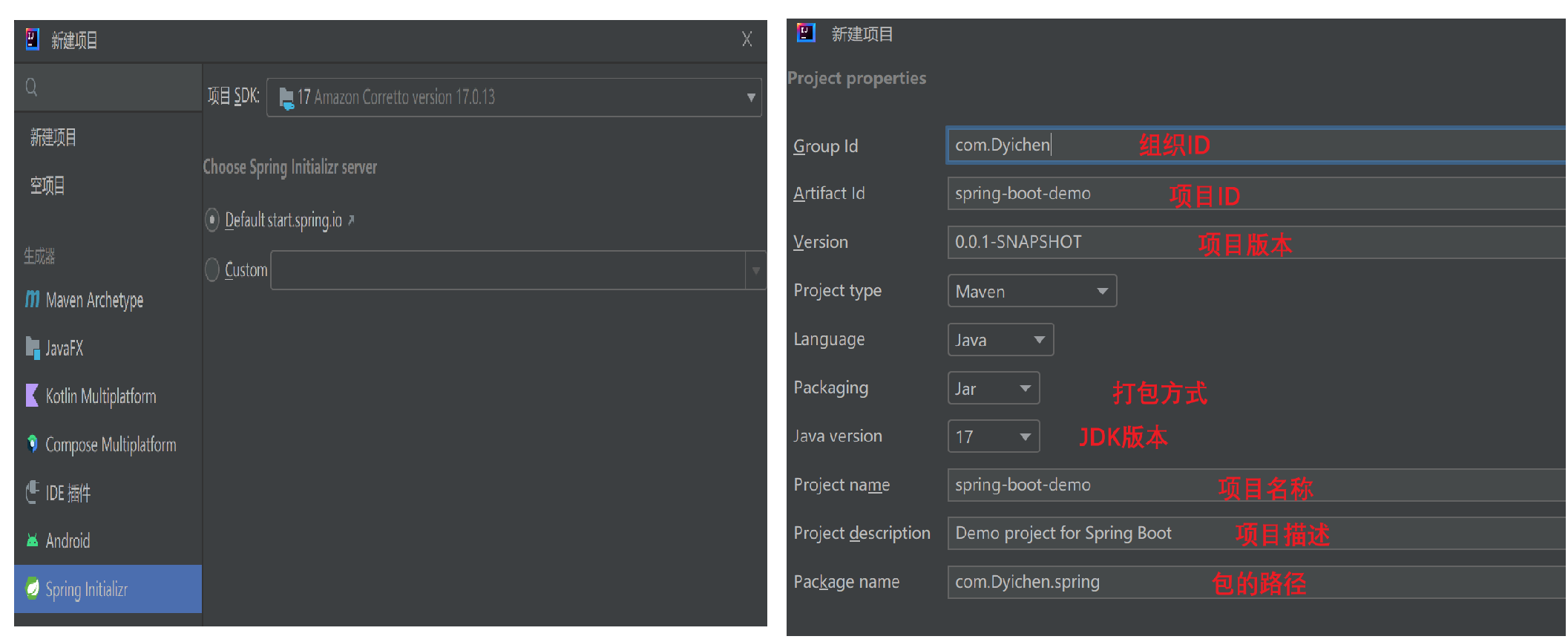Viewport: 1568px width, 642px height.
Task: Click the Project description input field
Action: (x=1256, y=533)
